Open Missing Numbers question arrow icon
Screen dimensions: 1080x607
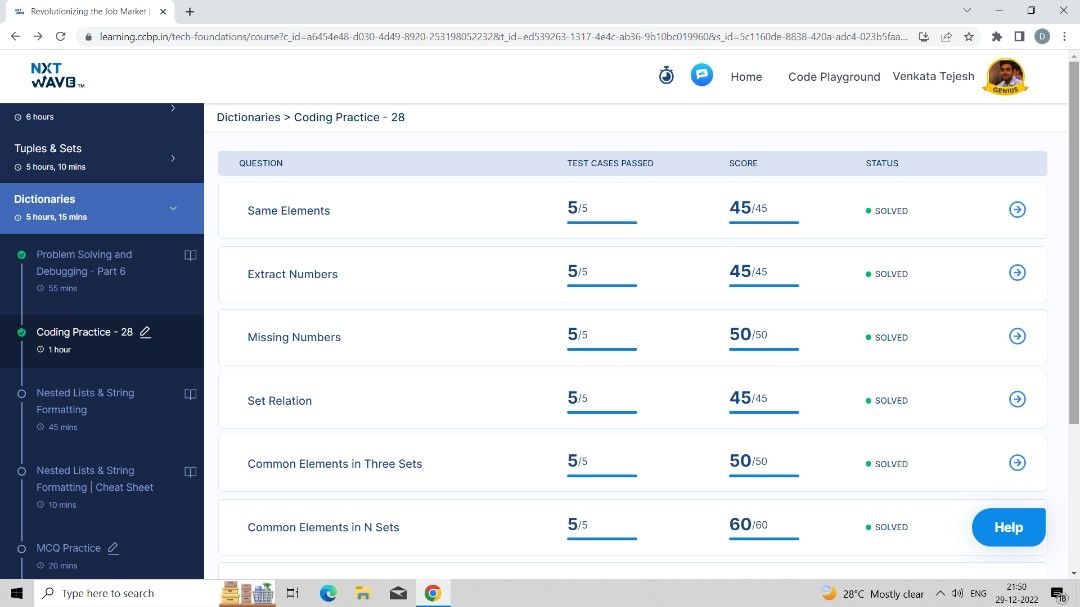pyautogui.click(x=1017, y=336)
